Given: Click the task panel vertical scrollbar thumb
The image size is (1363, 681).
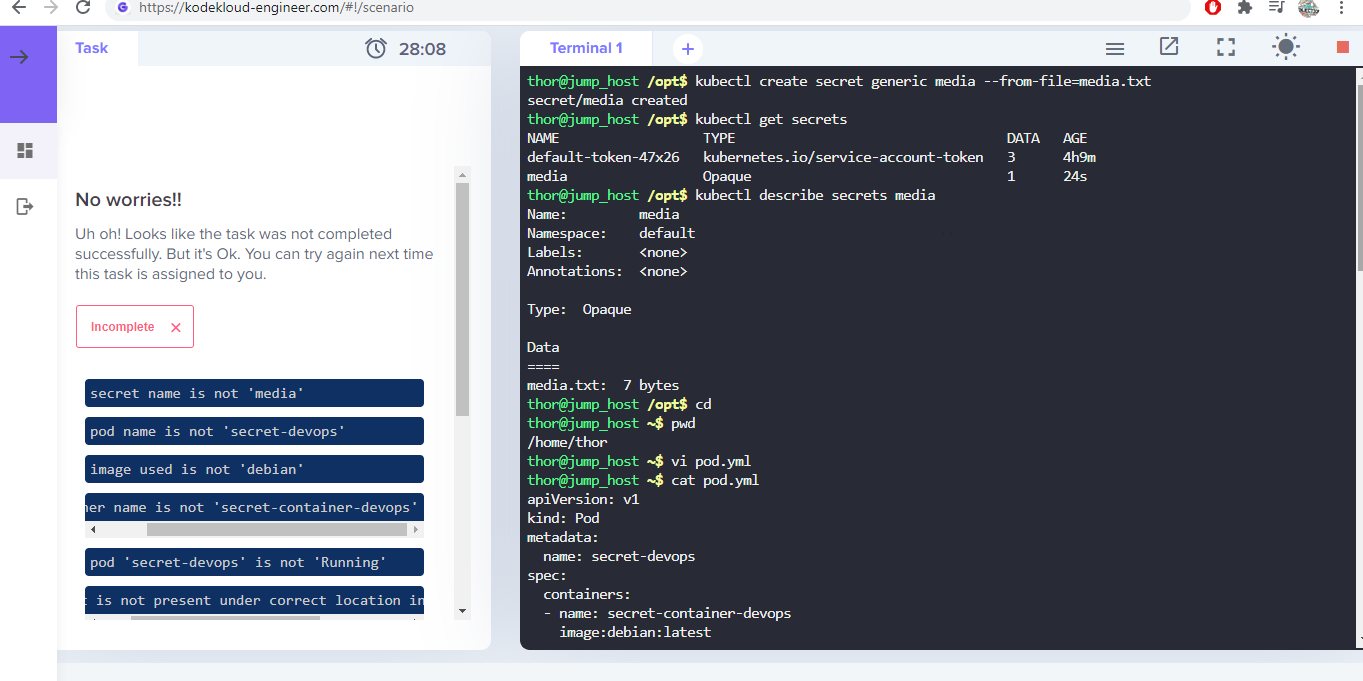Looking at the screenshot, I should (x=462, y=299).
